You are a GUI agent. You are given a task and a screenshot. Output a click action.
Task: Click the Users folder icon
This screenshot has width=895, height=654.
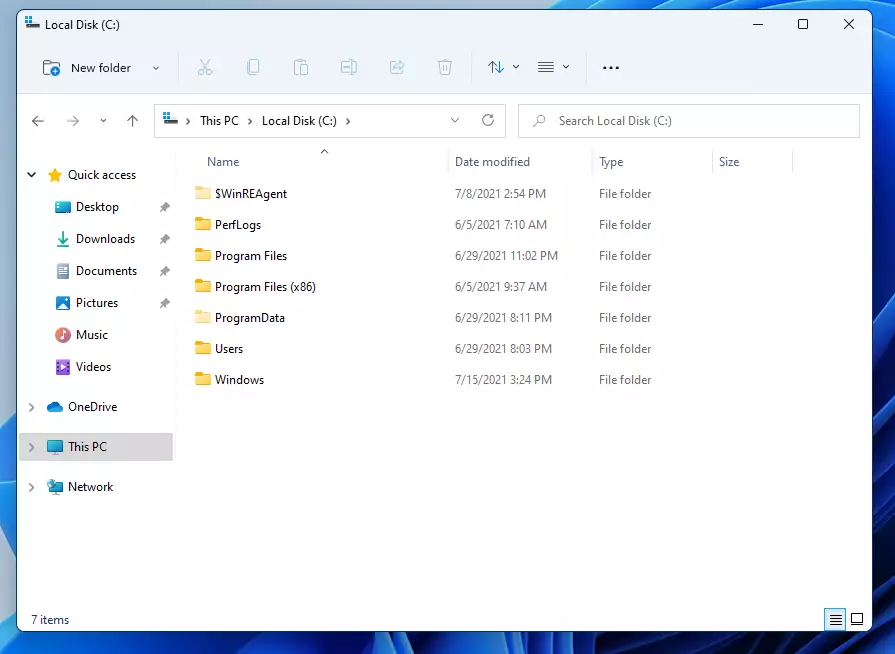[203, 348]
